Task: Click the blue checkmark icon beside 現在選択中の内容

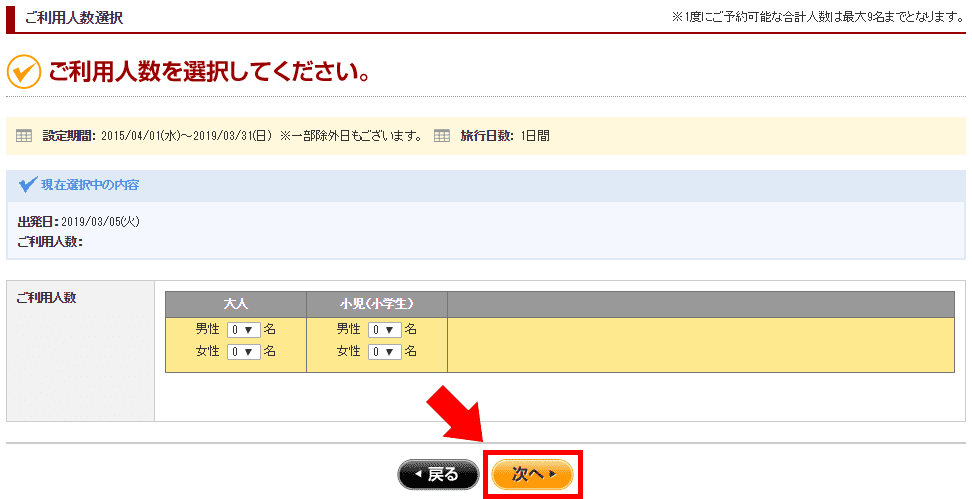Action: coord(28,185)
